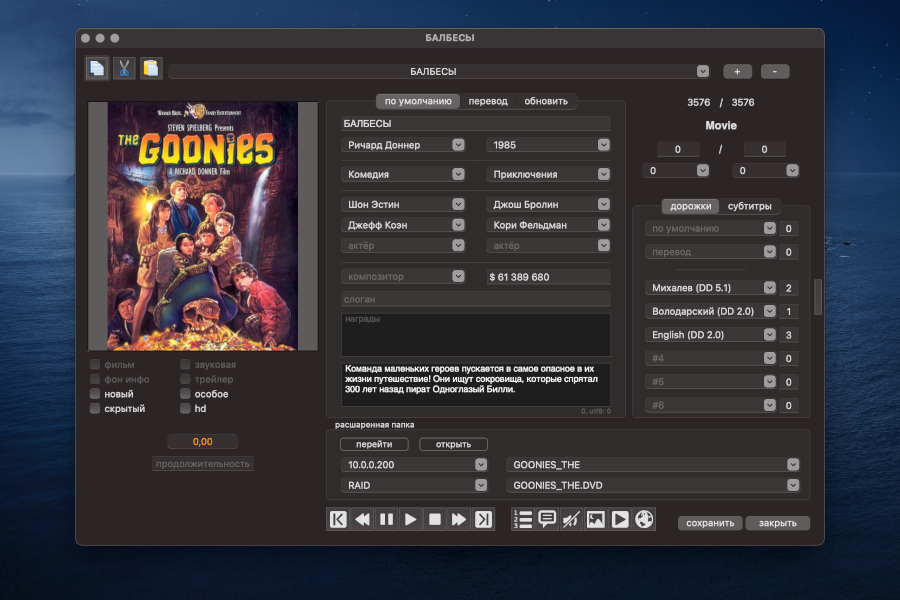Toggle the 'особое' checkbox
Image resolution: width=900 pixels, height=600 pixels.
(x=185, y=394)
